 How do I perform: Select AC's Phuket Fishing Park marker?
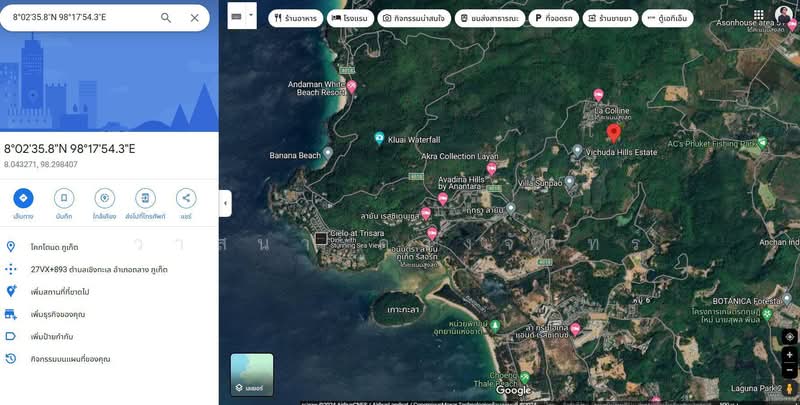[762, 142]
